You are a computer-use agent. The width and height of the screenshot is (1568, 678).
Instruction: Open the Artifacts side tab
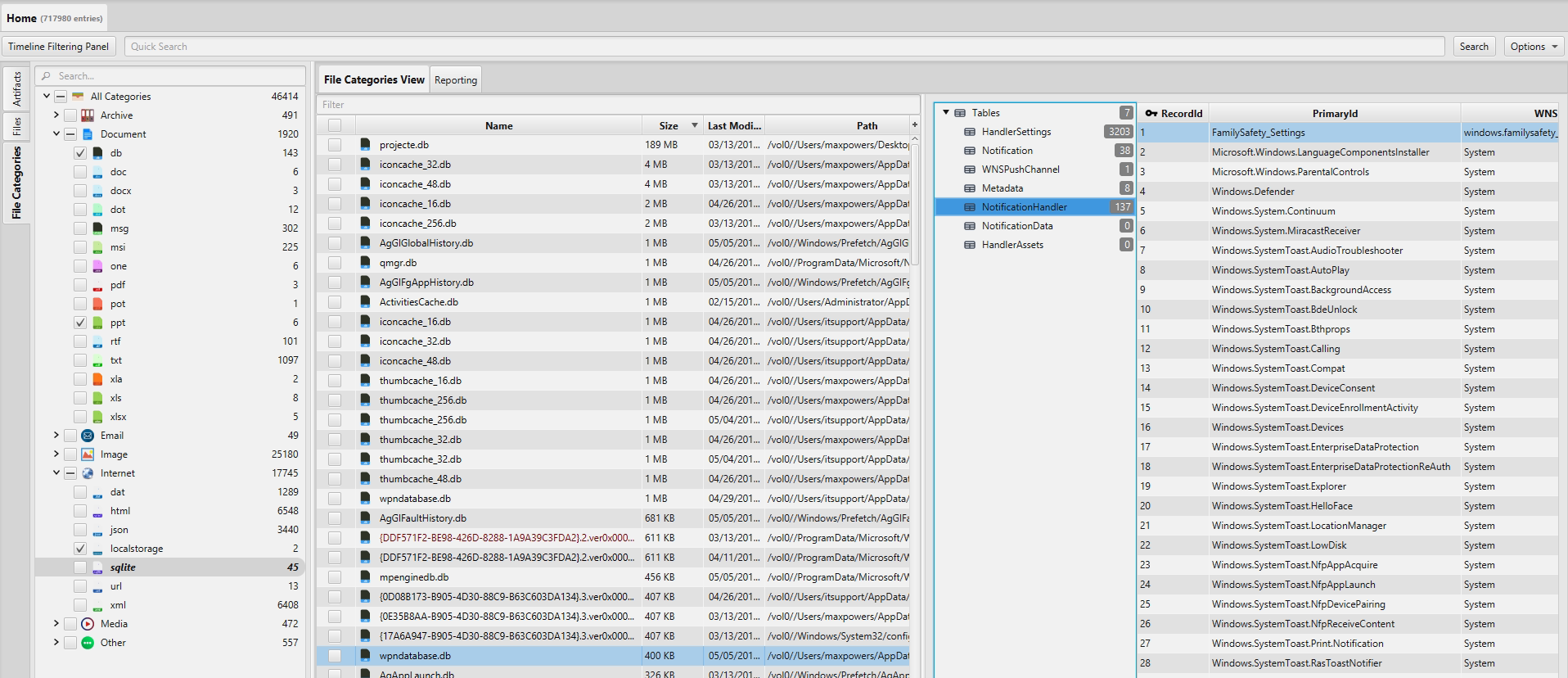(16, 88)
